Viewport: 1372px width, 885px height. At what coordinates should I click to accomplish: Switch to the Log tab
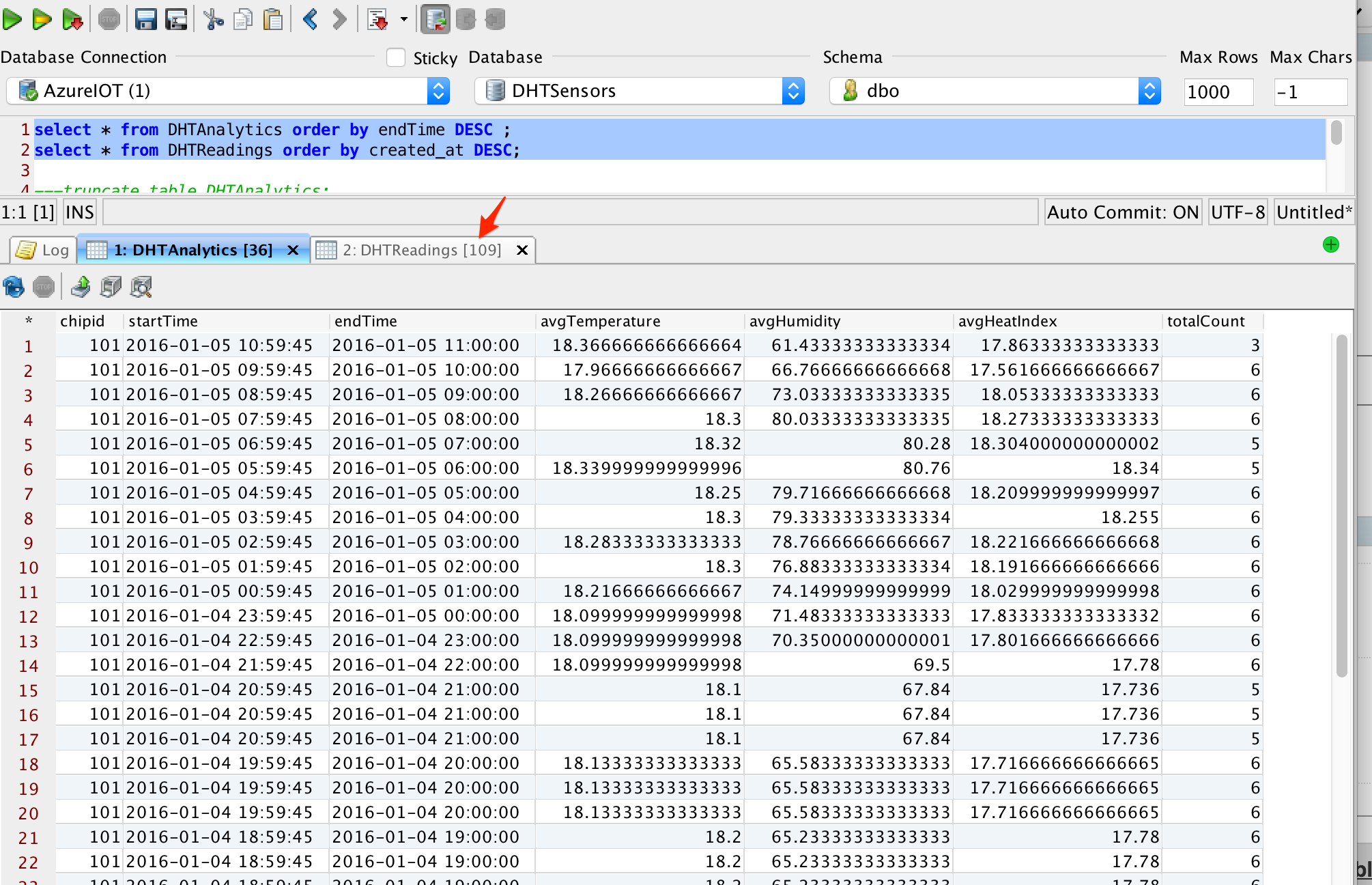click(43, 250)
